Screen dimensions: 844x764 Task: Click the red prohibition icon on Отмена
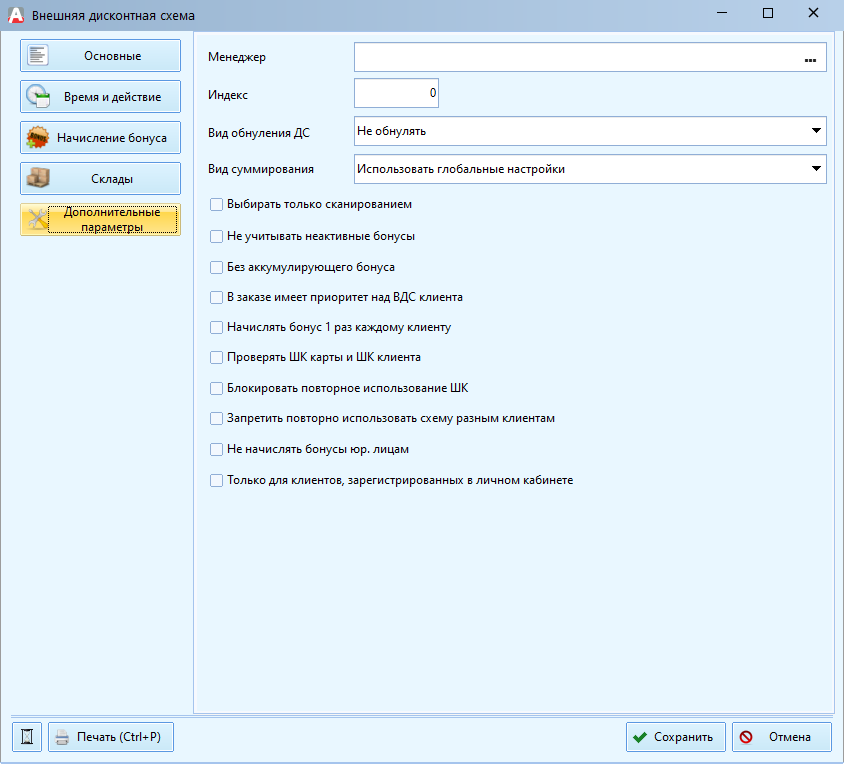tap(746, 737)
